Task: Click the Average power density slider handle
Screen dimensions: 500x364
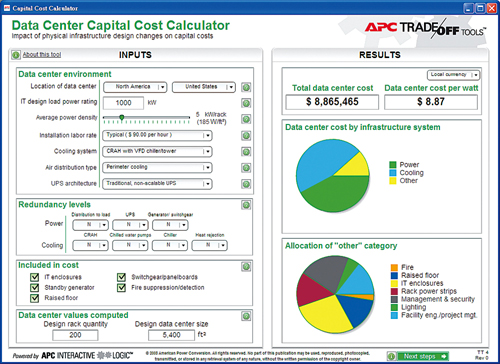Action: point(122,117)
